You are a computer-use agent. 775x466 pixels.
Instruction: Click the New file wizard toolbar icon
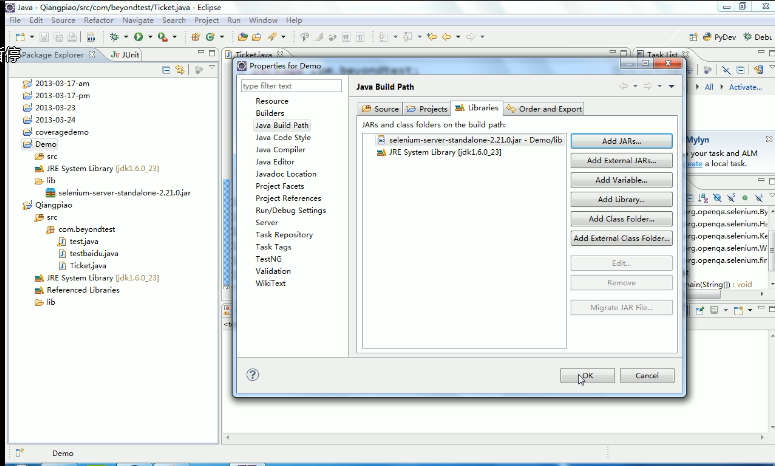click(x=20, y=37)
